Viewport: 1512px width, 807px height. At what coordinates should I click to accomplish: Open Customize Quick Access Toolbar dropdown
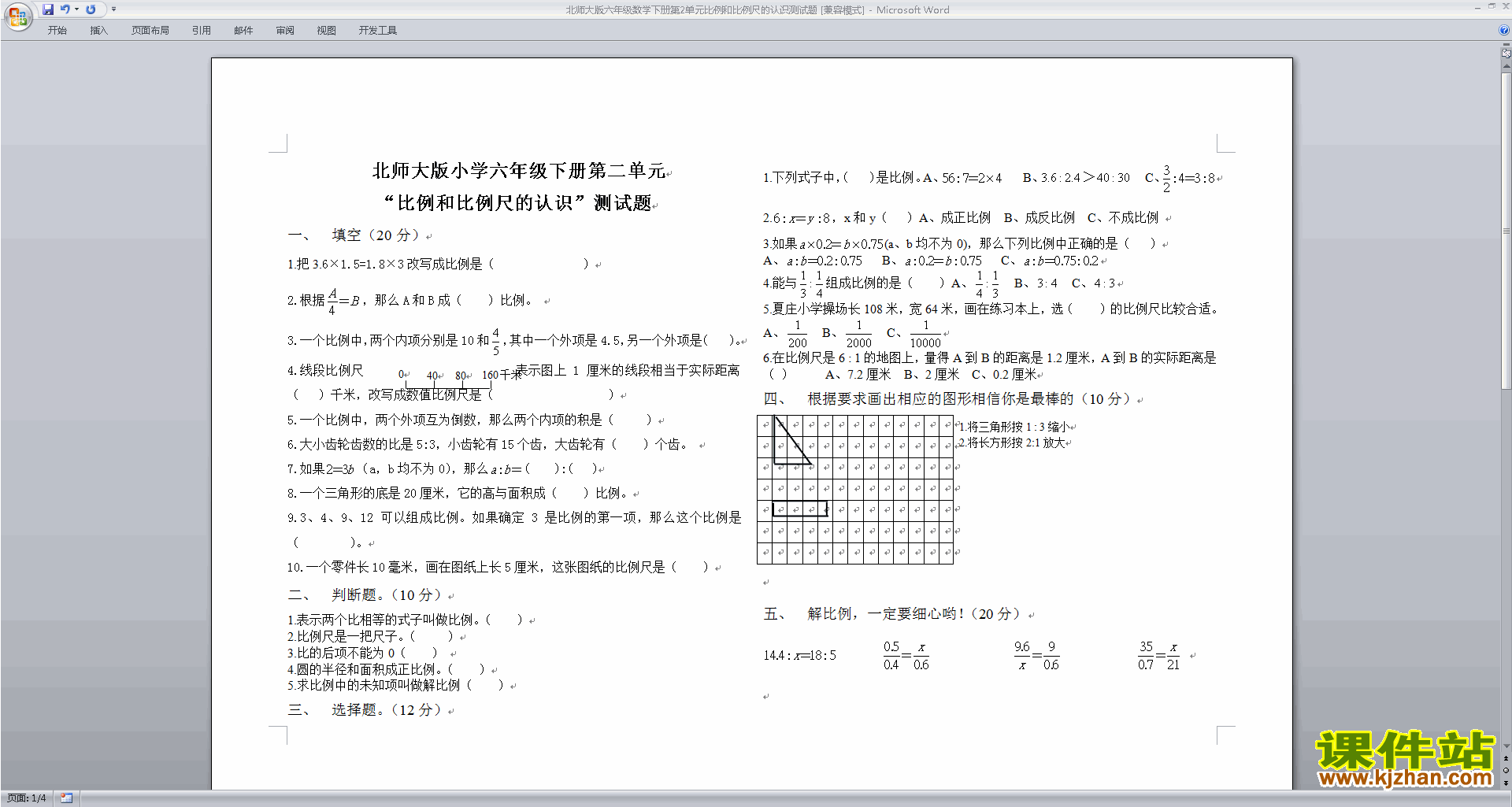click(113, 9)
